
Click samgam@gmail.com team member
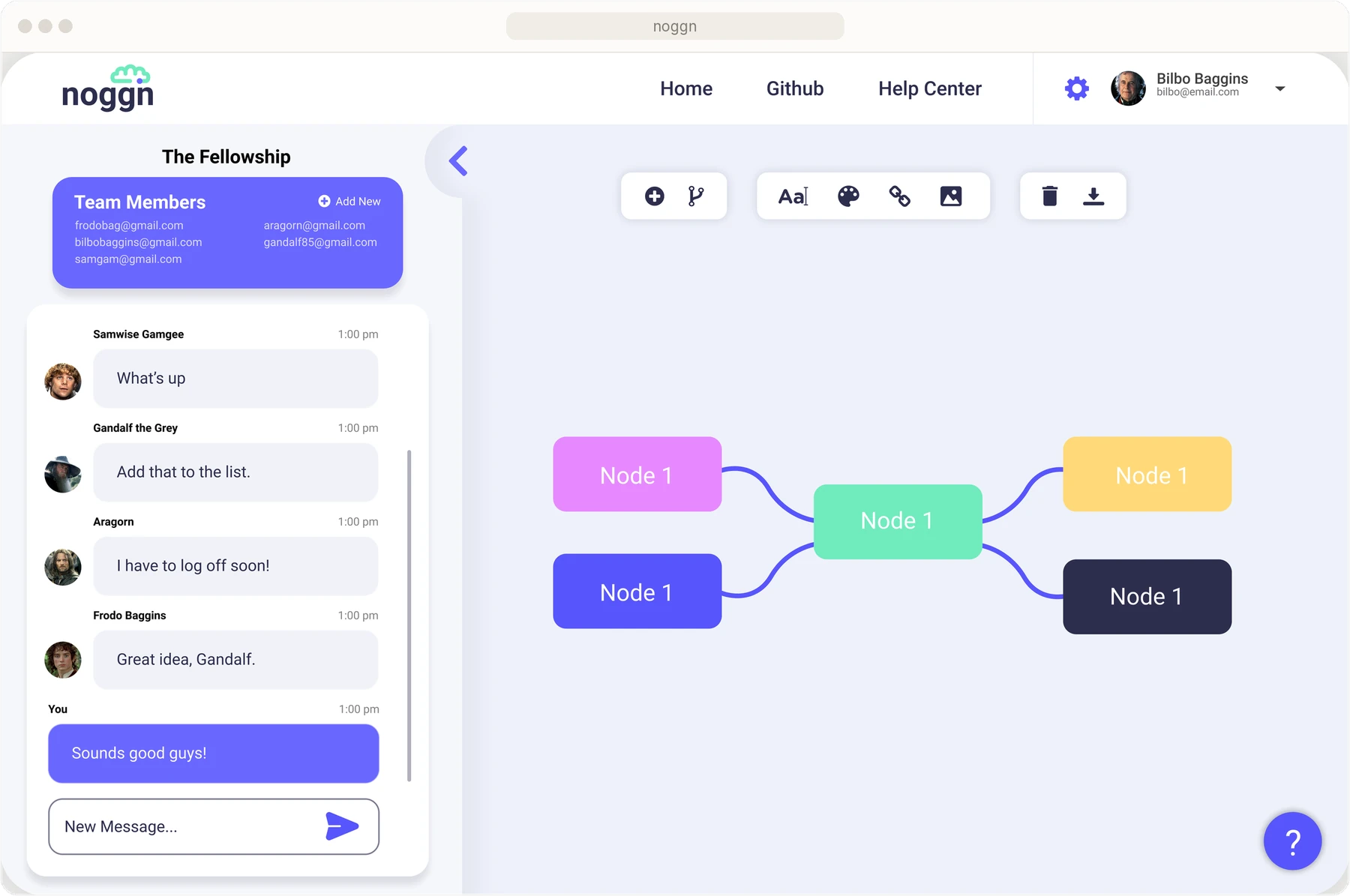point(128,259)
